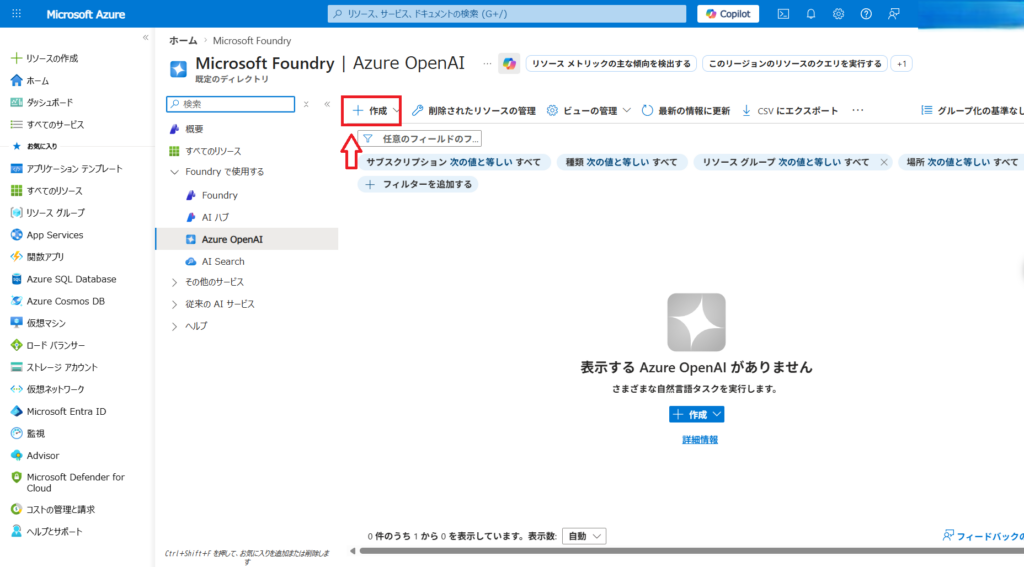Click the Microsoft Foundry breadcrumb
The width and height of the screenshot is (1024, 567).
point(251,40)
